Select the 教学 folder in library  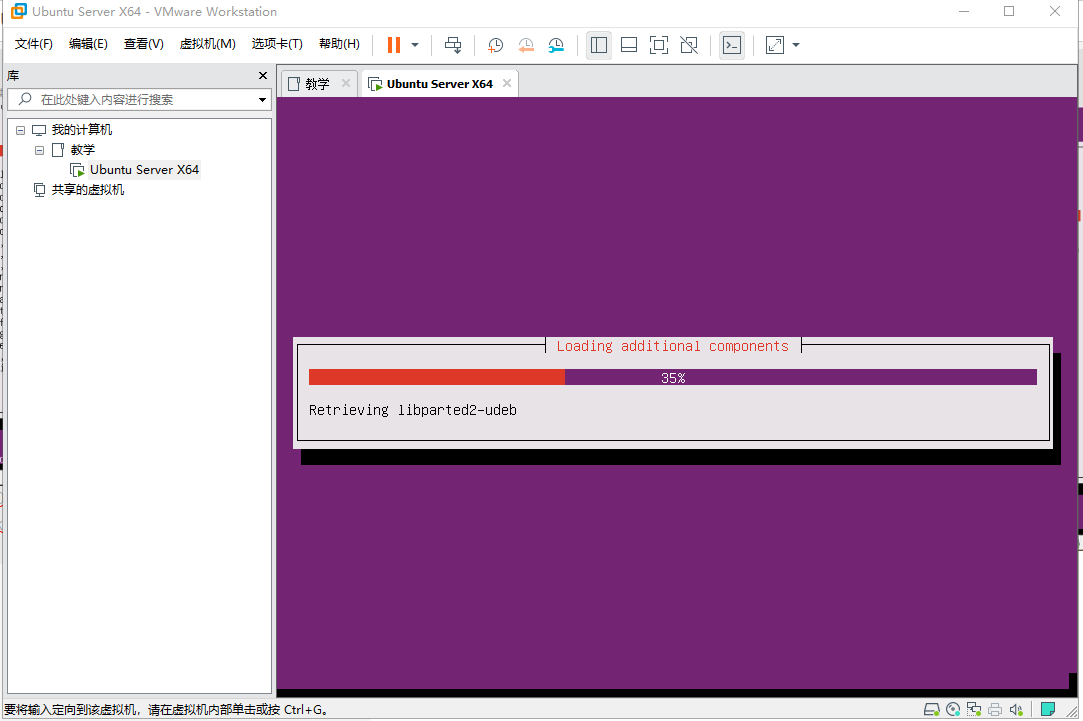pyautogui.click(x=82, y=150)
